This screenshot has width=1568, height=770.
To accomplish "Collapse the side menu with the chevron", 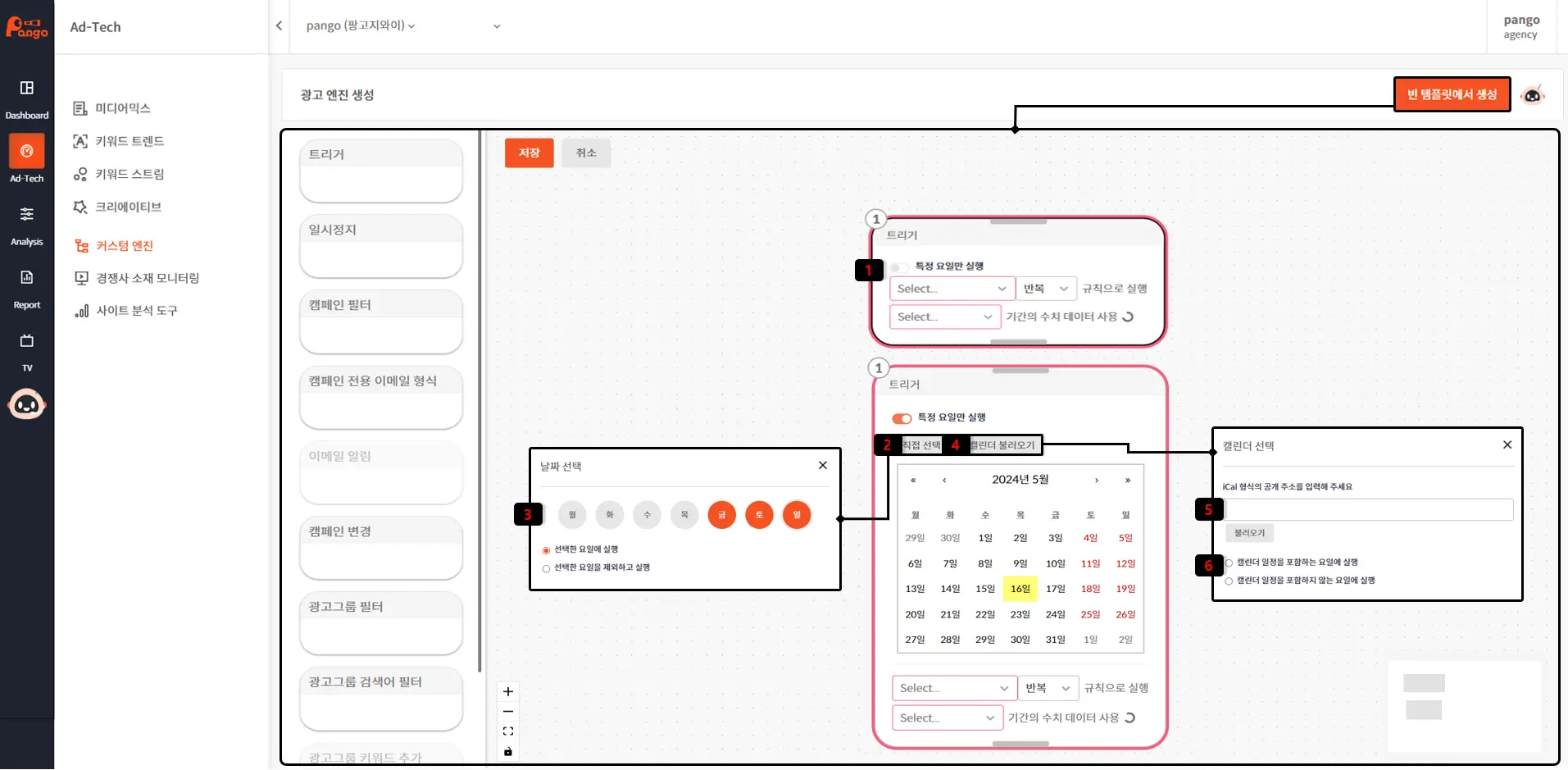I will coord(280,25).
